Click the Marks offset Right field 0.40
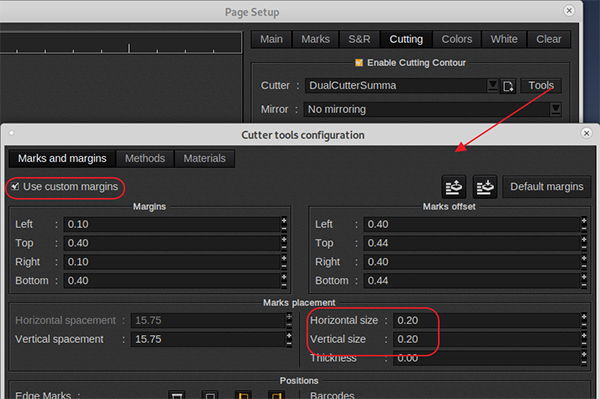Image resolution: width=600 pixels, height=399 pixels. (x=472, y=262)
